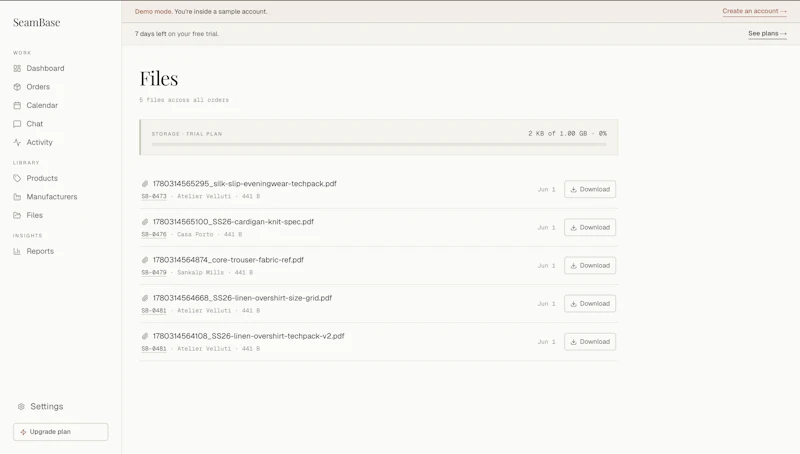Click the Create an account link
The image size is (800, 454).
[754, 11]
